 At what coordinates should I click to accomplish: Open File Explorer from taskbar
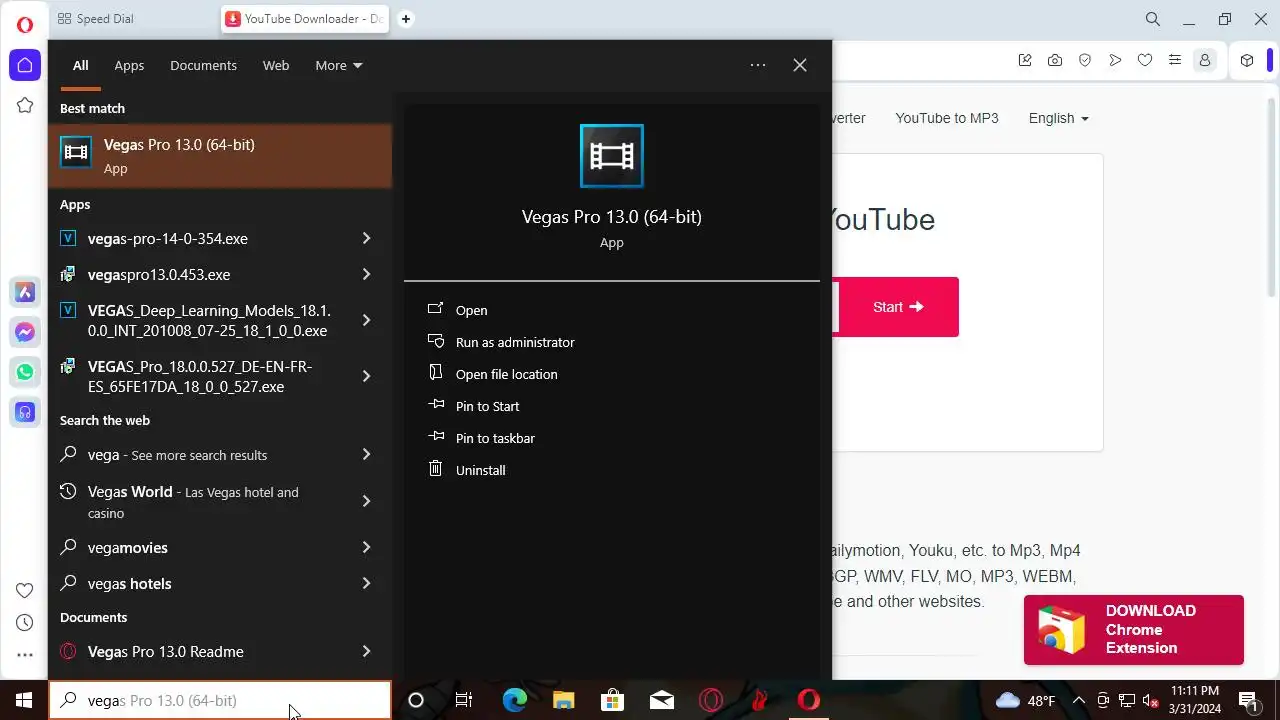point(564,700)
